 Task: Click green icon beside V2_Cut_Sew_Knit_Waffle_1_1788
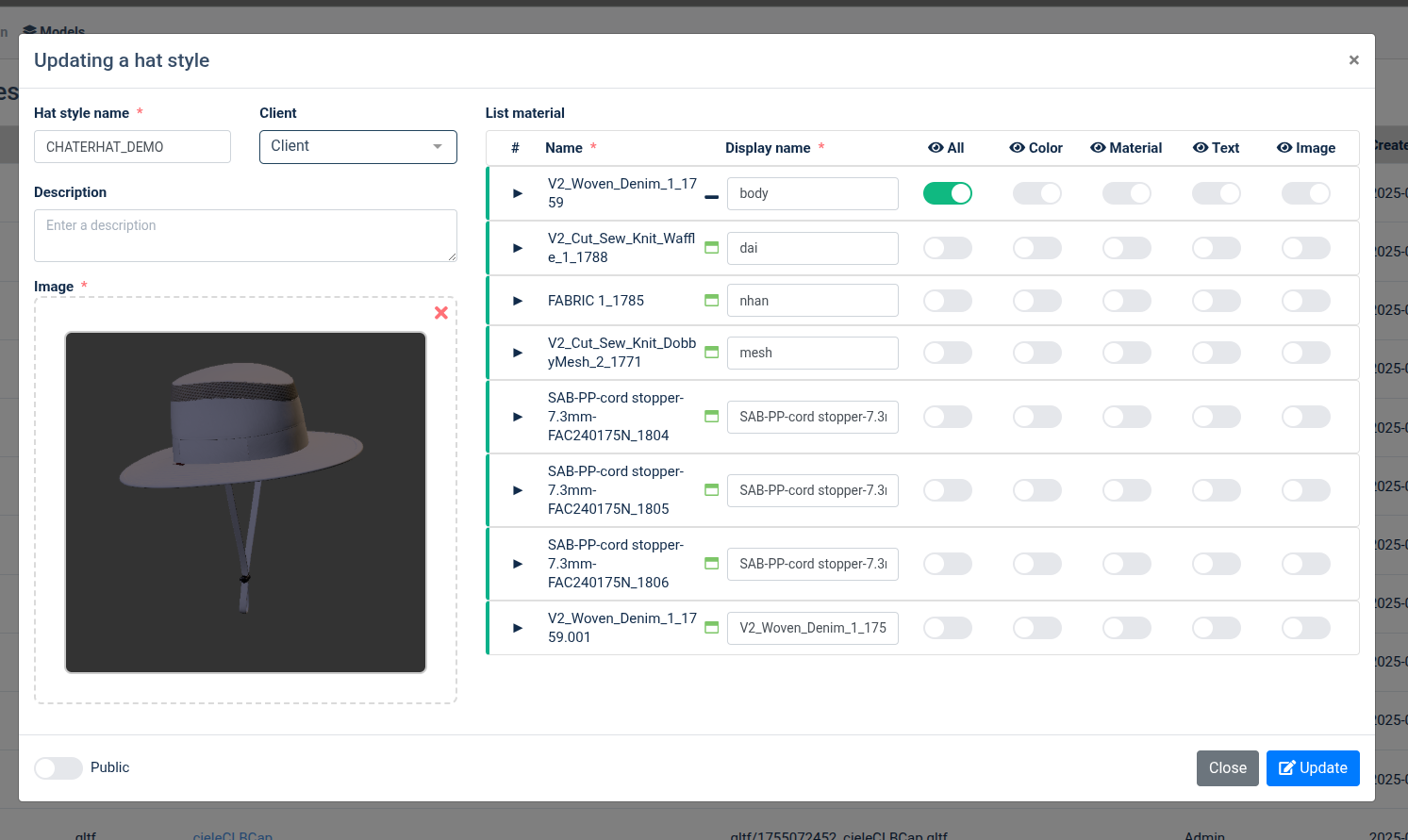pyautogui.click(x=712, y=248)
